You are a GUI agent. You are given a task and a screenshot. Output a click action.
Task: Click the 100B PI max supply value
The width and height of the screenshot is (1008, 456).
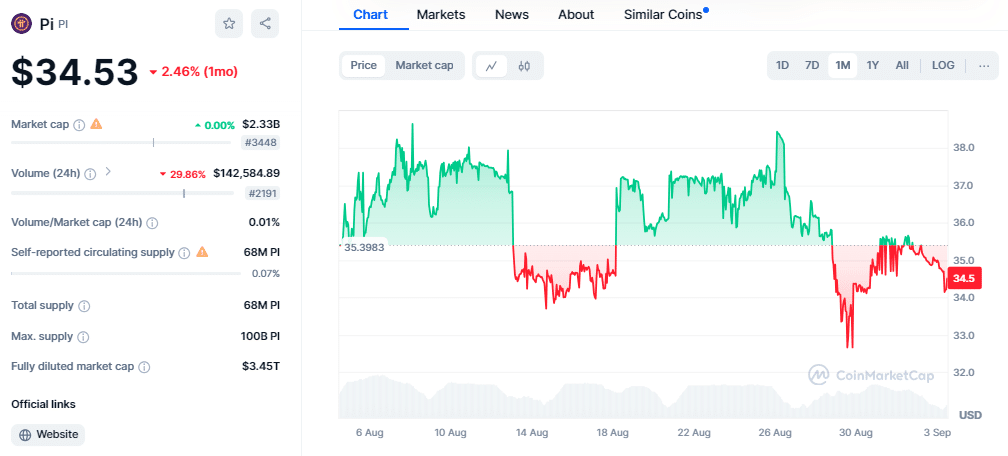[259, 336]
